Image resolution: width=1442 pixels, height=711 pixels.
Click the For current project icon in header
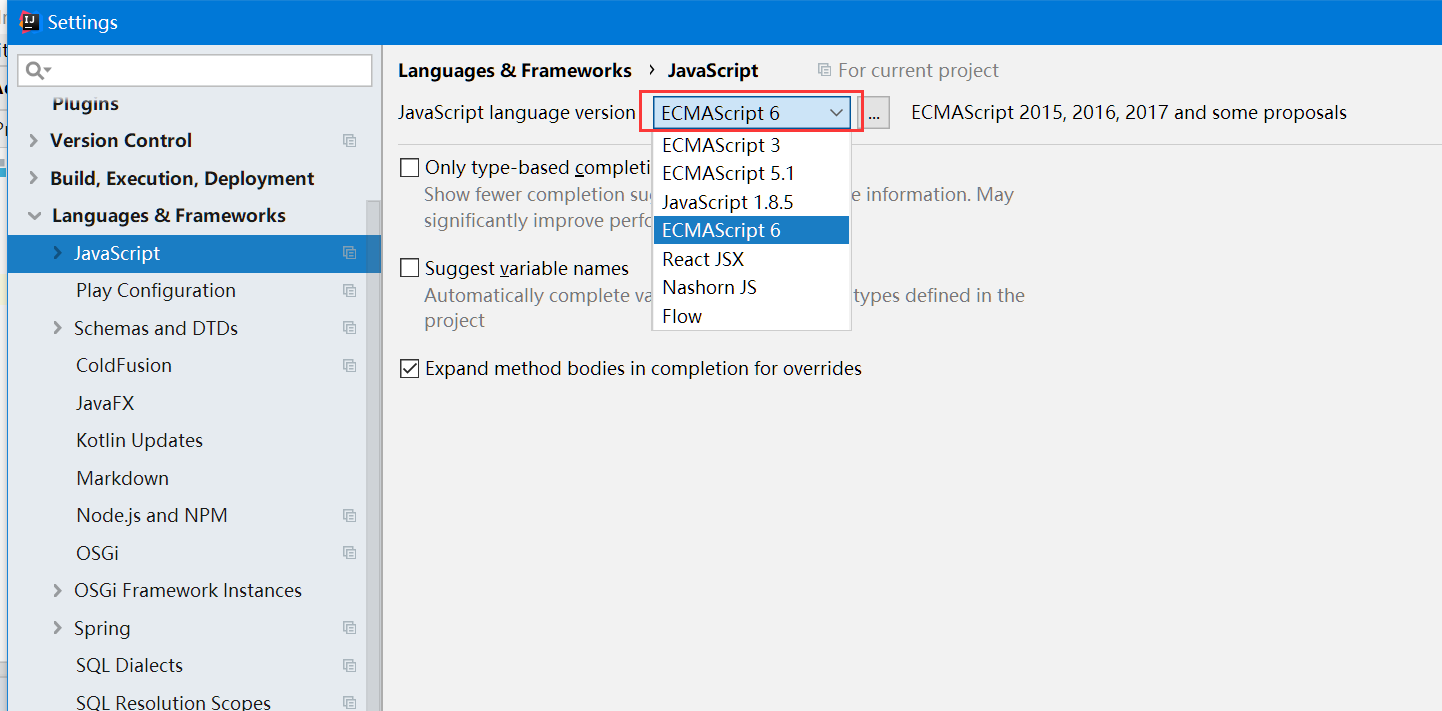[x=824, y=70]
